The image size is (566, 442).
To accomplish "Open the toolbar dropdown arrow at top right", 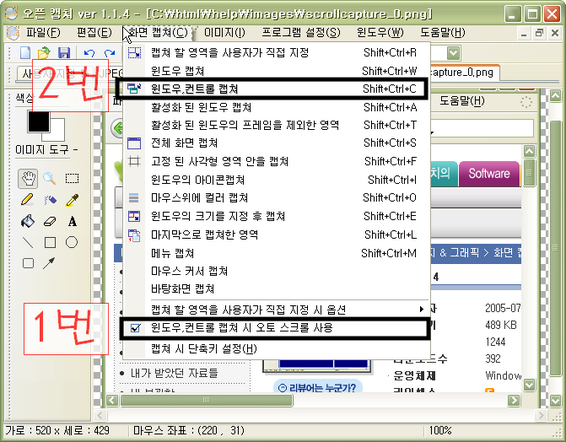I will [x=454, y=53].
